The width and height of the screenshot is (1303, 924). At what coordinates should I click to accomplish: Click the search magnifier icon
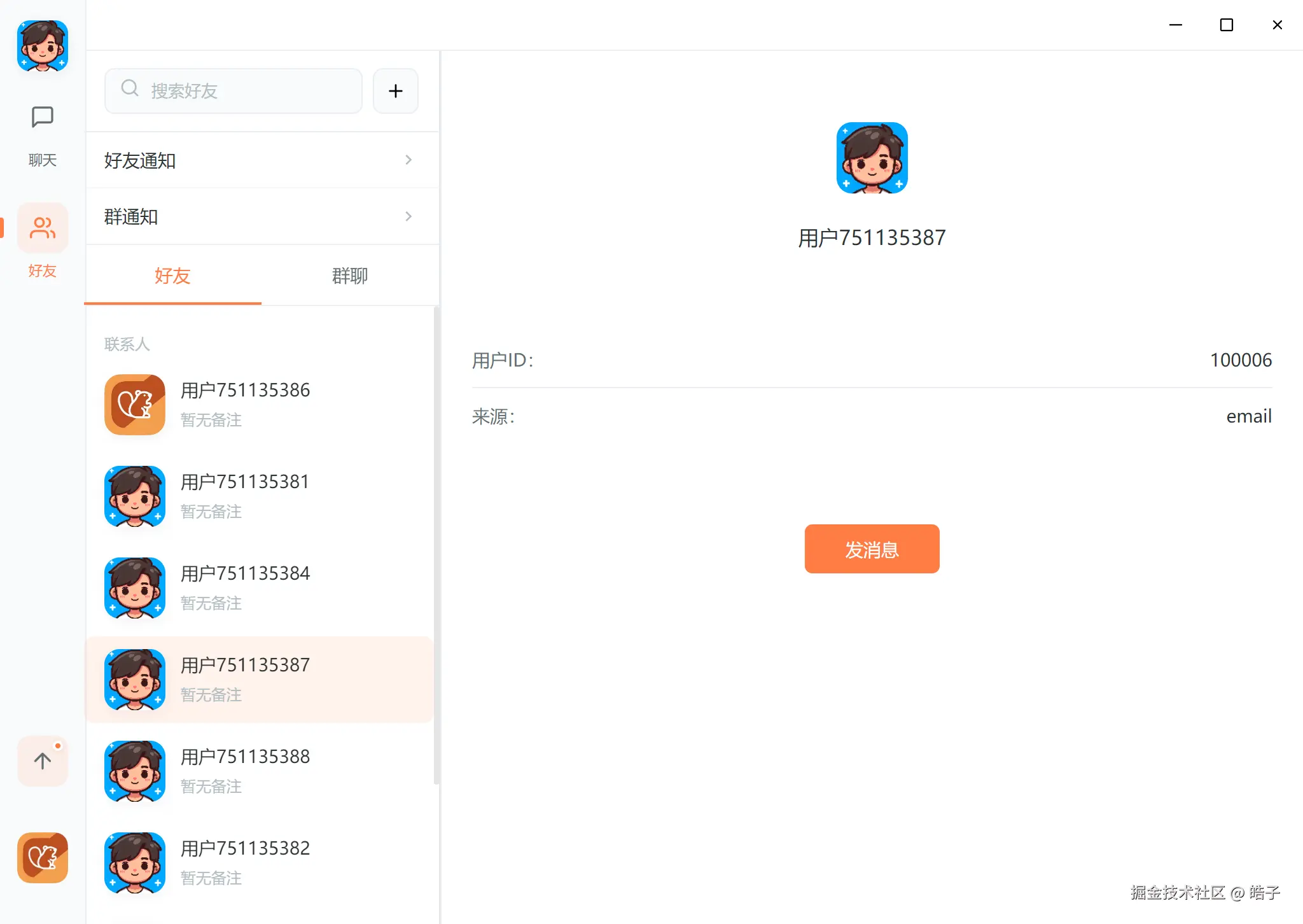coord(130,88)
